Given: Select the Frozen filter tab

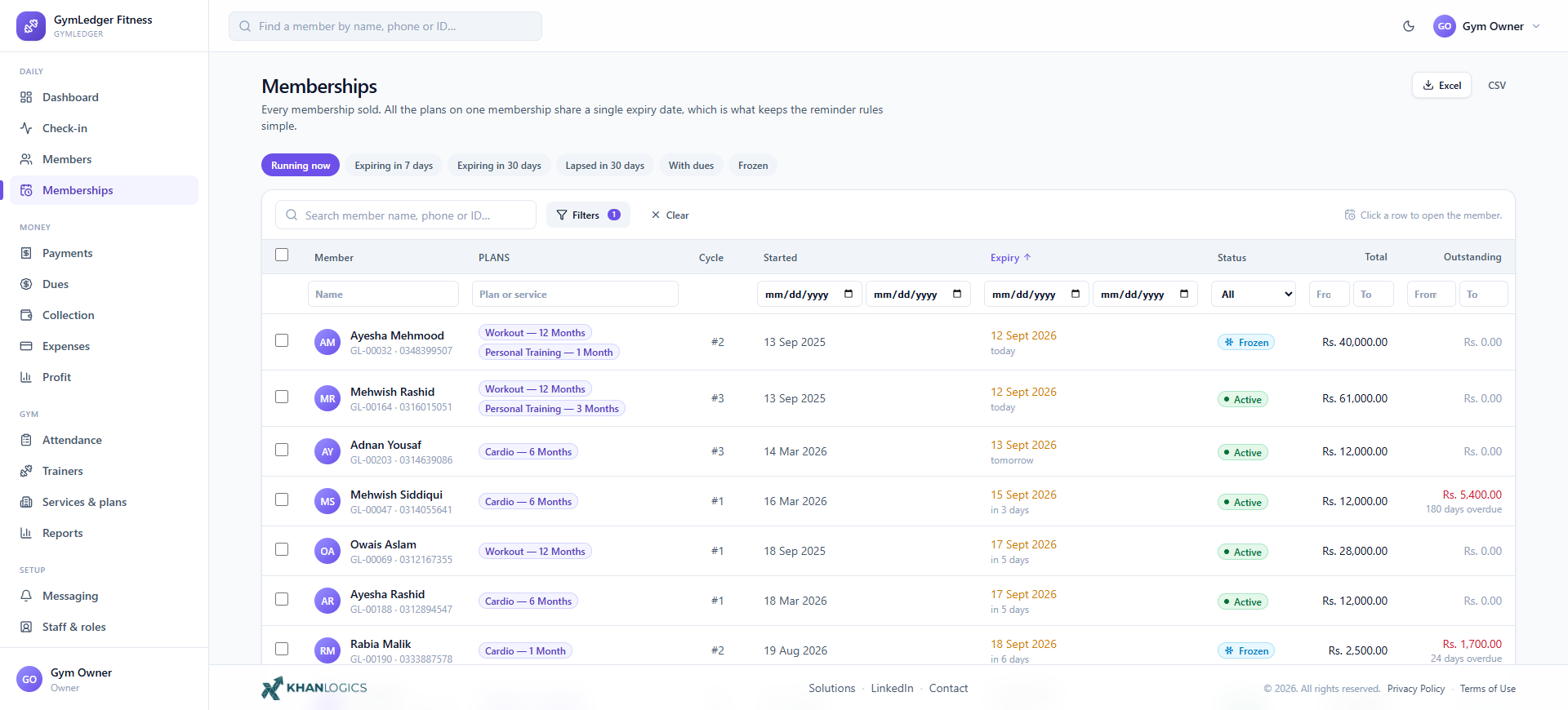Looking at the screenshot, I should pos(753,165).
